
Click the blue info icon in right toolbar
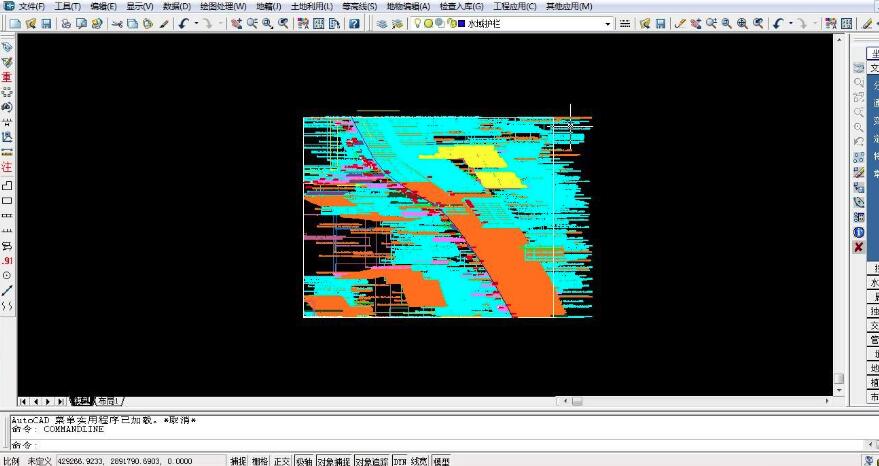click(859, 232)
